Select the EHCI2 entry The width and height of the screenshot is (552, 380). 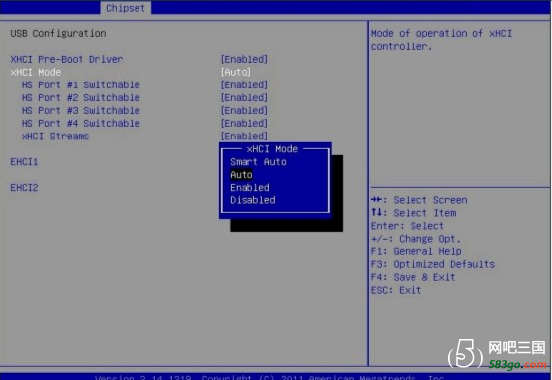(x=24, y=187)
